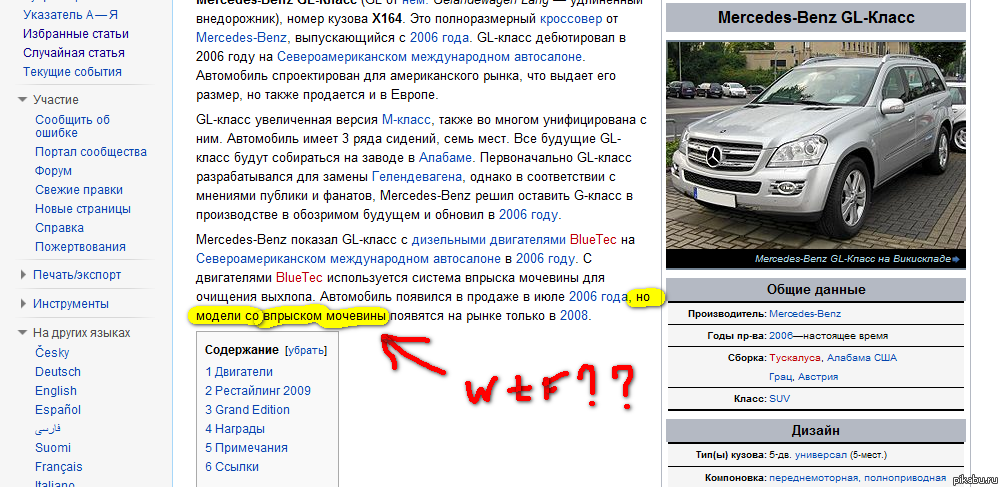Open Новые страницы link
Viewport: 999px width, 487px height.
point(83,208)
